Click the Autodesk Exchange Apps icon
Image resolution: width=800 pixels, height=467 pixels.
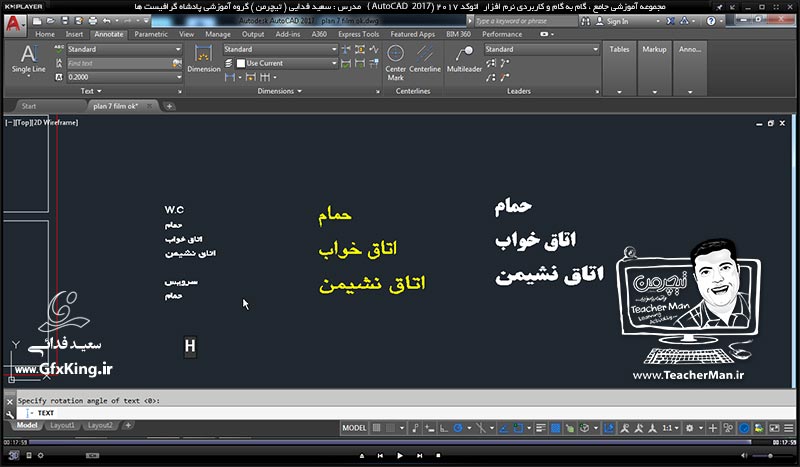point(670,21)
